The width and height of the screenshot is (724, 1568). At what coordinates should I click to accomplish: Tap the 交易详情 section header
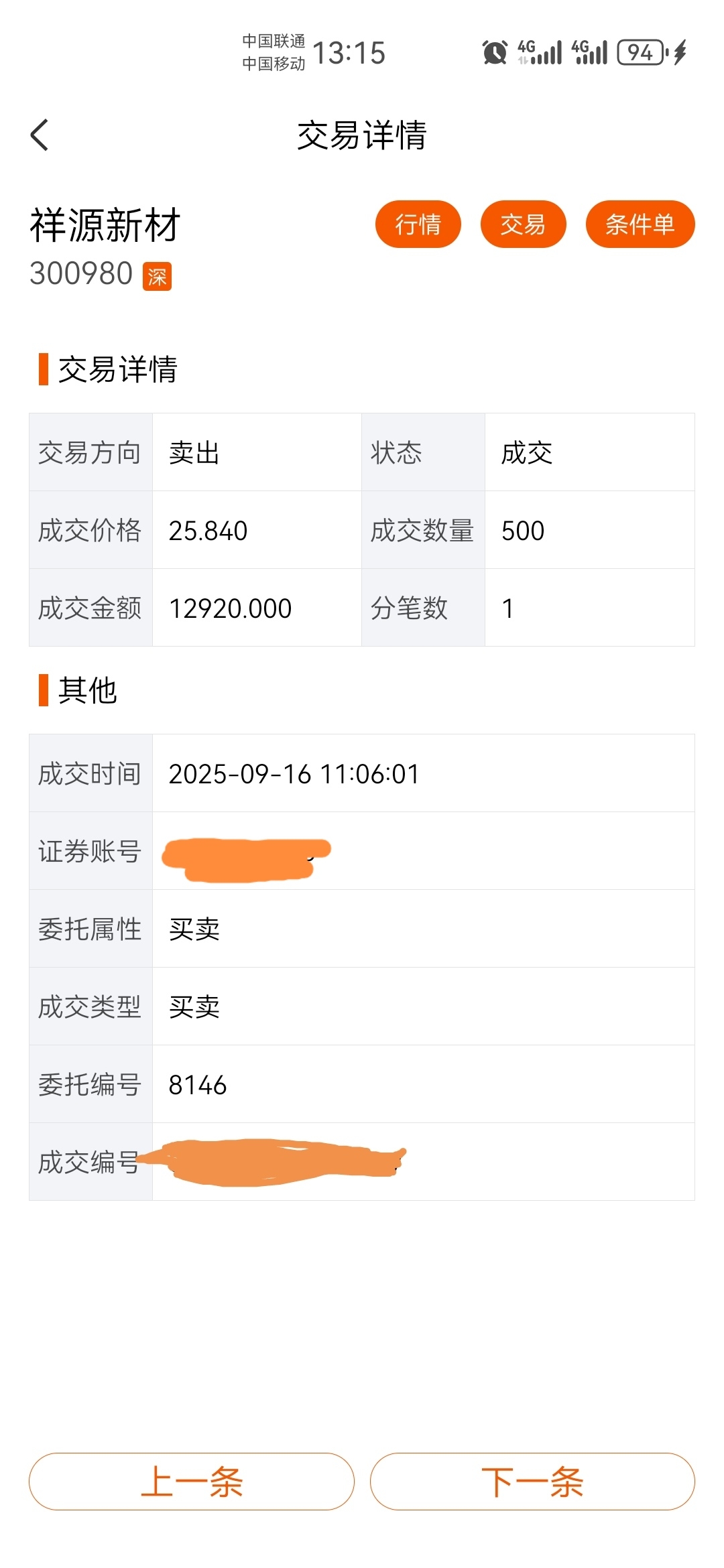117,369
